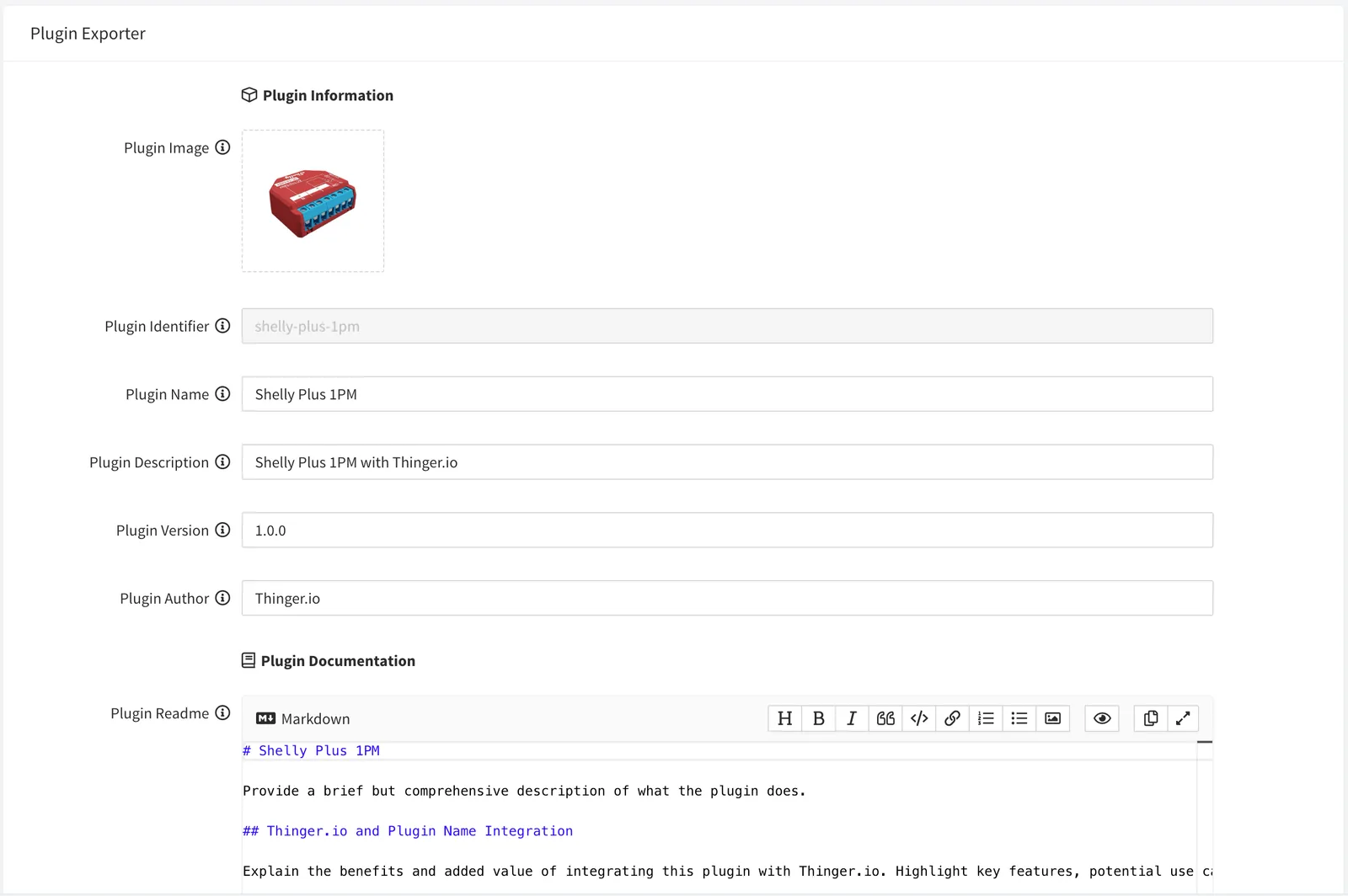Click the 'Explain the benefits' readme line
Viewport: 1348px width, 896px height.
tap(728, 872)
